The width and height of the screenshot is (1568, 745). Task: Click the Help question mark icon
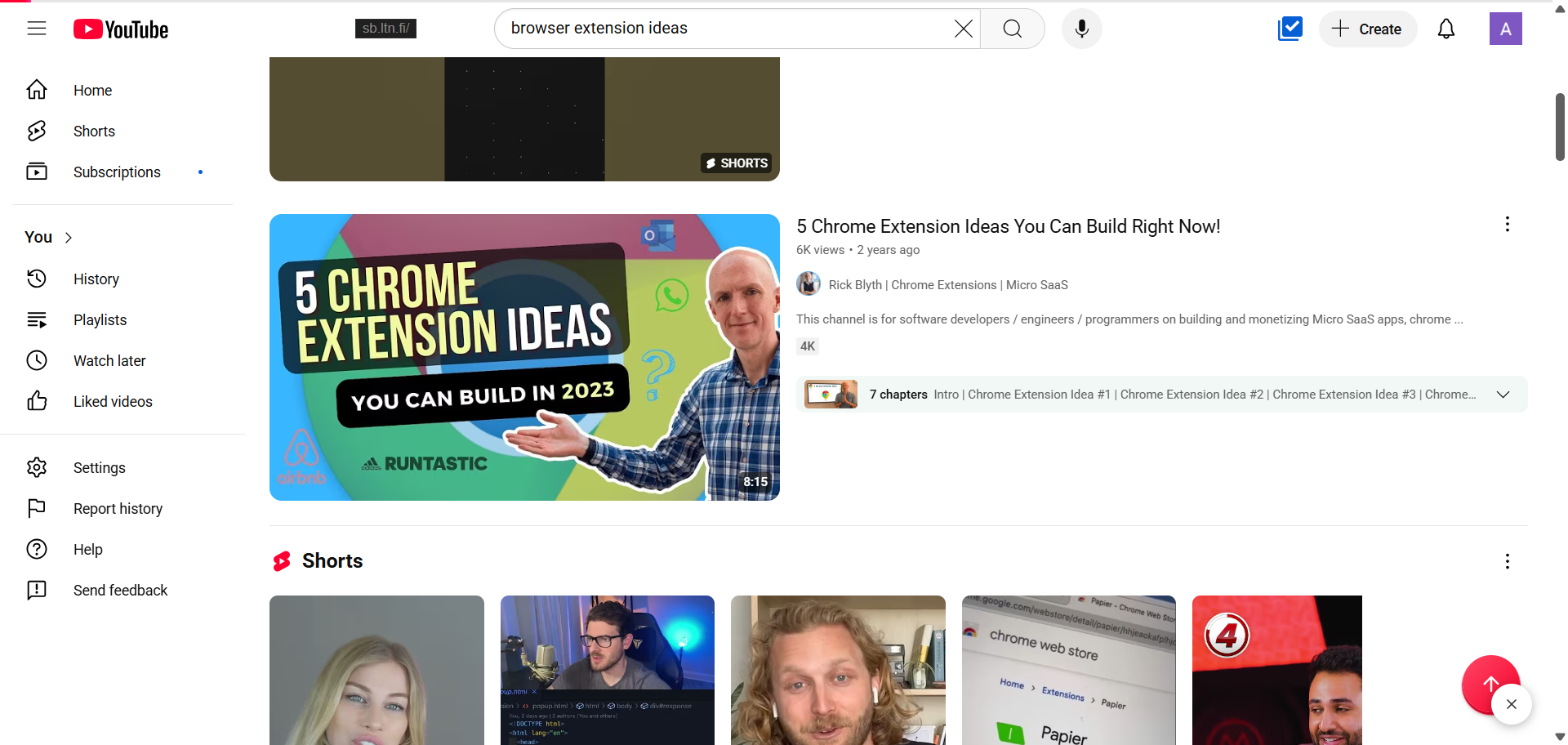click(x=37, y=549)
